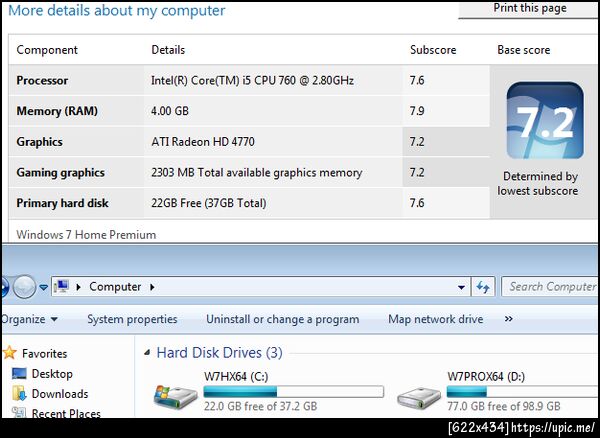Open the address bar history dropdown

pyautogui.click(x=461, y=287)
